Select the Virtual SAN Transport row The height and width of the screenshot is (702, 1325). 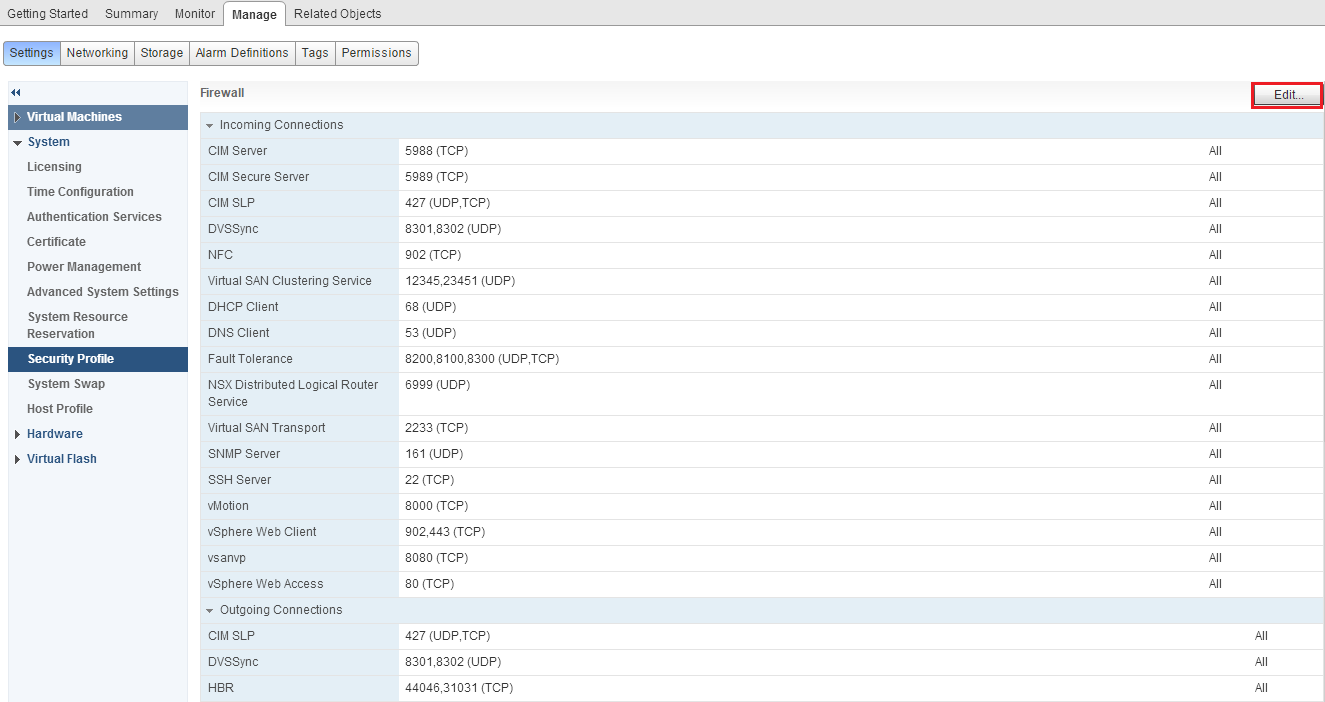pyautogui.click(x=761, y=428)
